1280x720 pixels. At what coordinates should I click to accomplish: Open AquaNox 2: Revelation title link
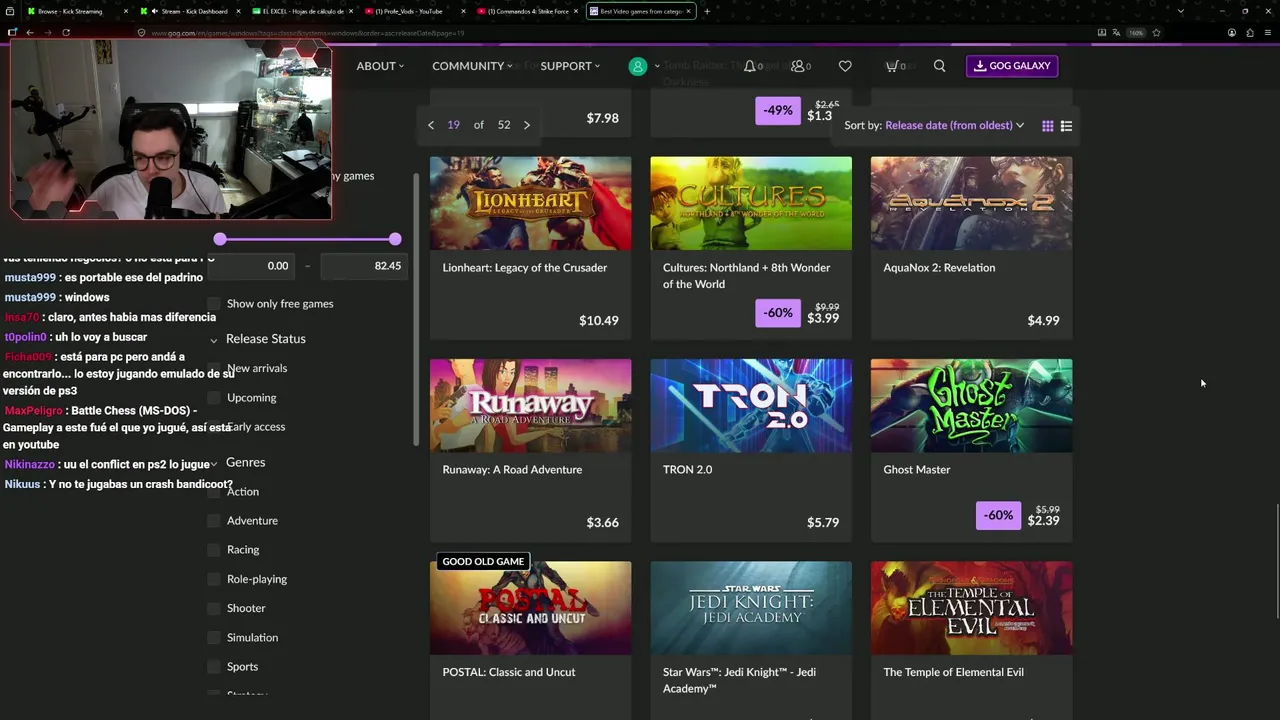[939, 268]
